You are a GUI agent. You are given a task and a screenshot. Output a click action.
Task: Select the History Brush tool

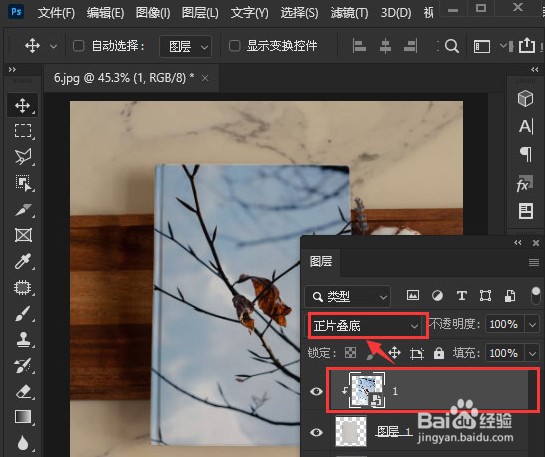pos(23,366)
